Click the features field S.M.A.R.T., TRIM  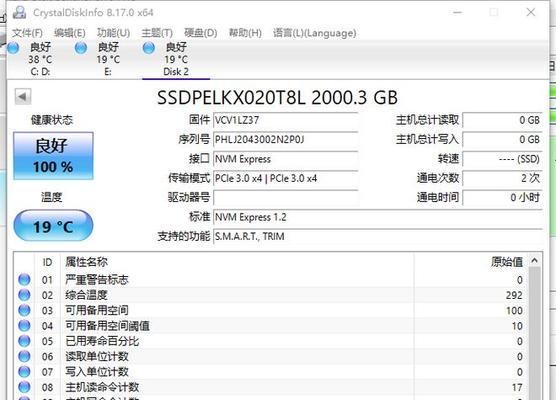click(378, 236)
